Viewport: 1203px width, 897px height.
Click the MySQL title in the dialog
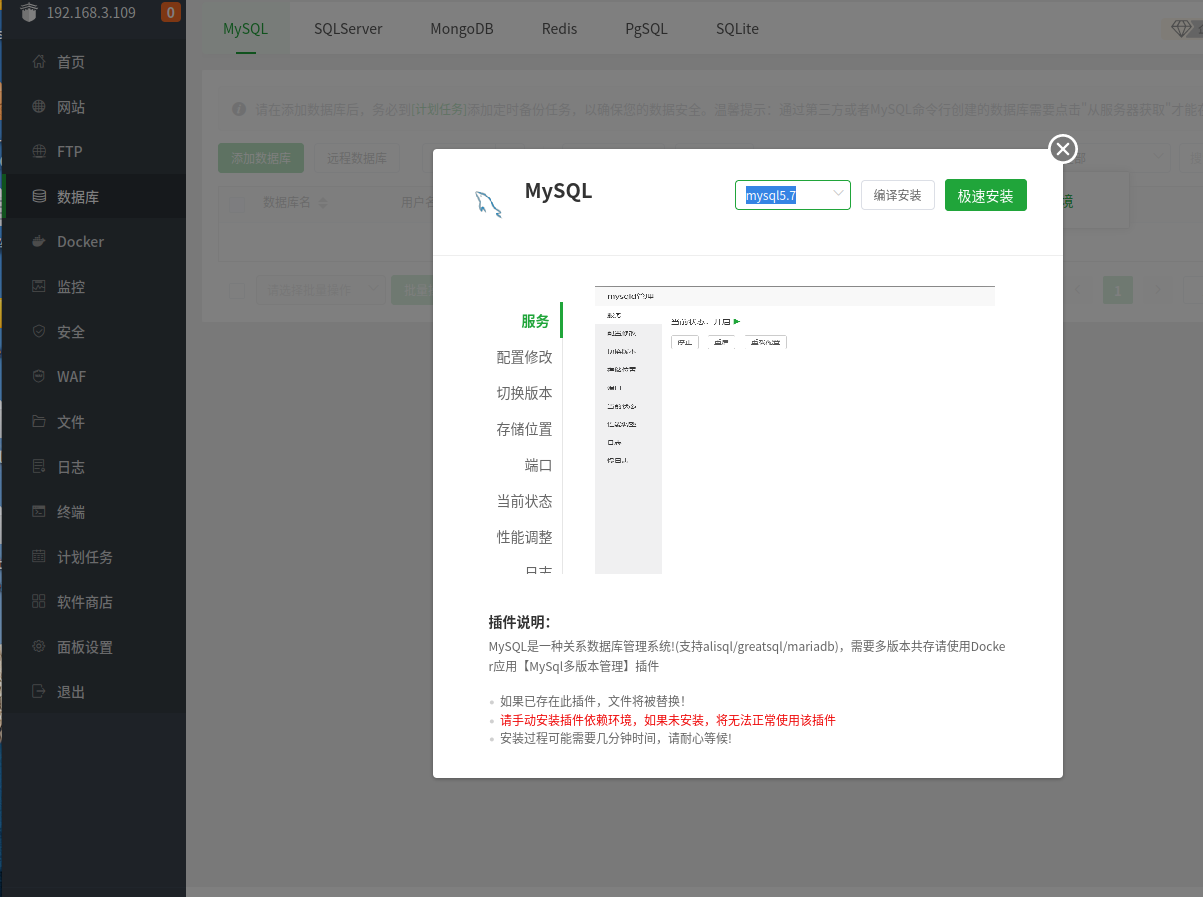[x=558, y=190]
